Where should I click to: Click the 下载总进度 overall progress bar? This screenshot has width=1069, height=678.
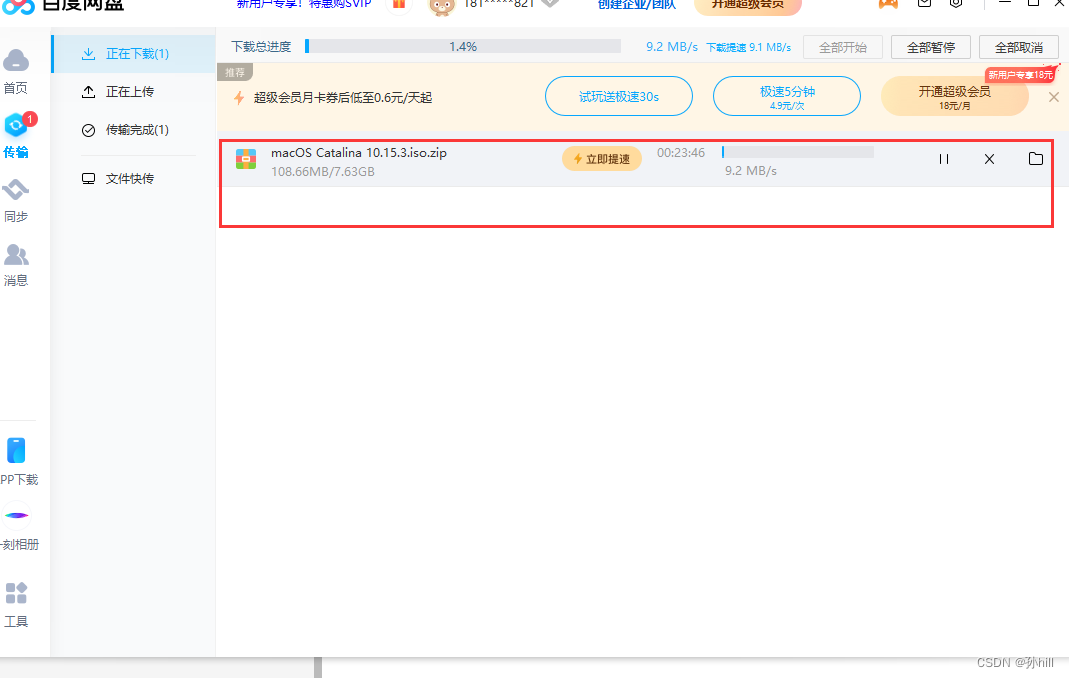coord(463,46)
